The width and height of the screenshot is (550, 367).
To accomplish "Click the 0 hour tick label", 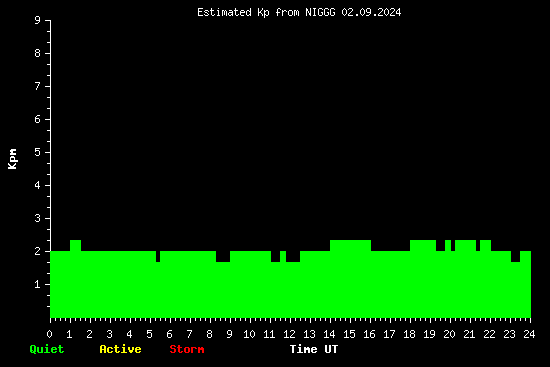I will [x=49, y=334].
